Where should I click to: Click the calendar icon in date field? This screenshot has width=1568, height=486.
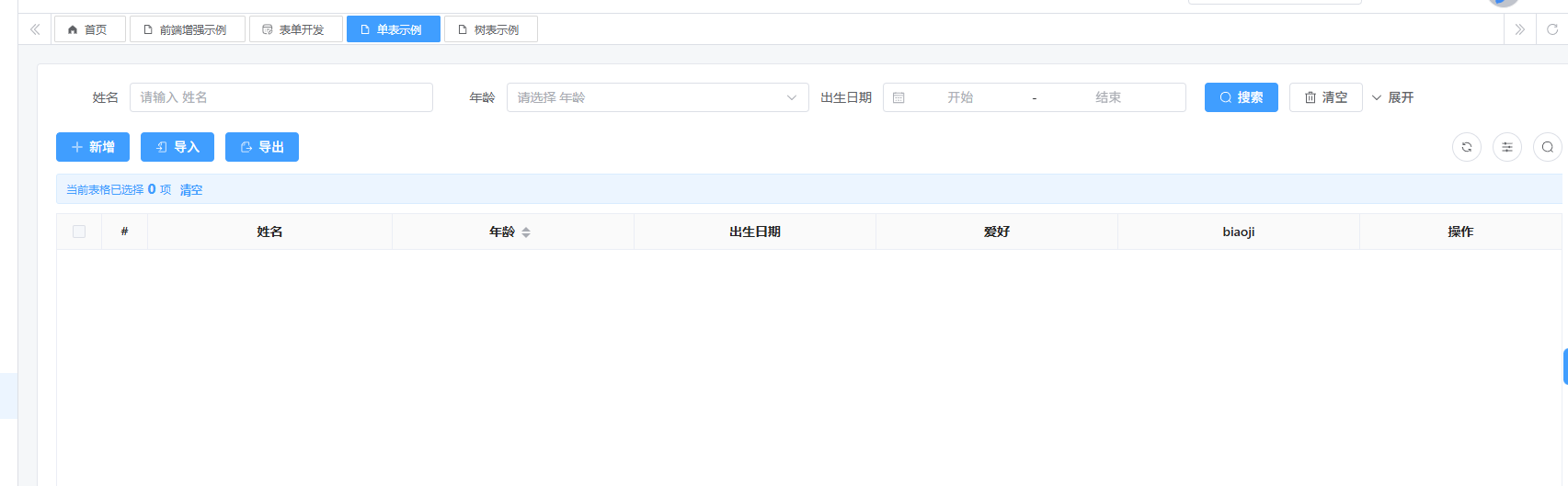click(x=898, y=97)
